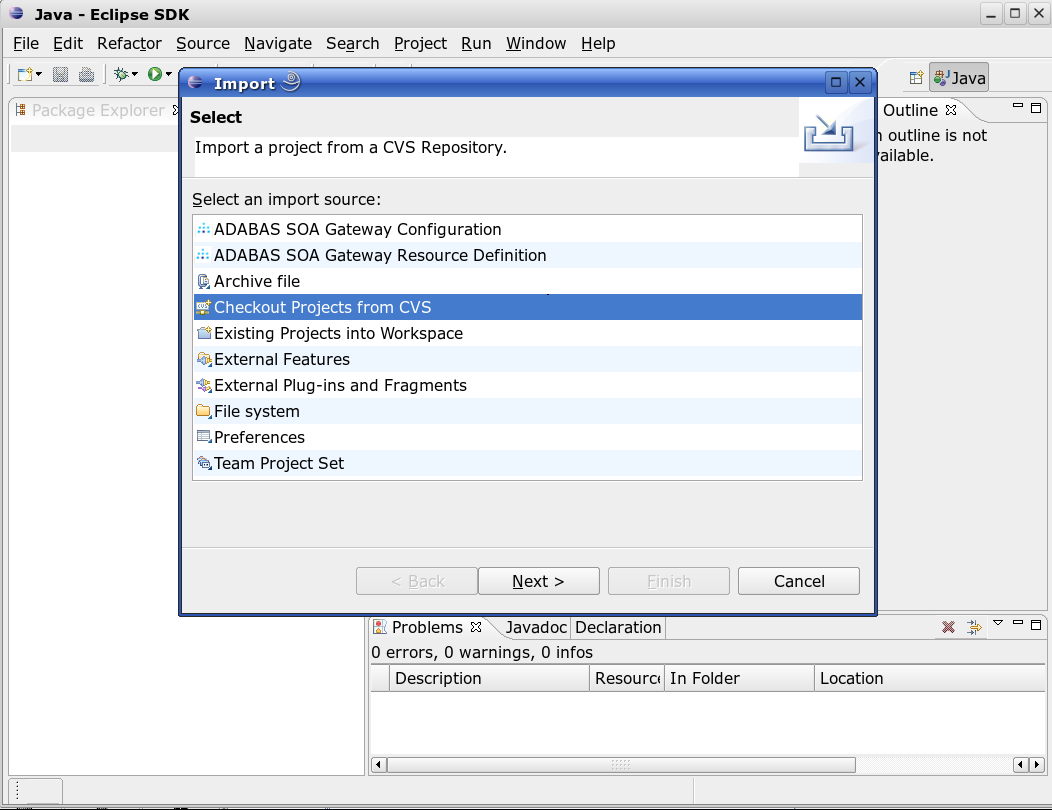
Task: Open the File menu
Action: pyautogui.click(x=26, y=44)
